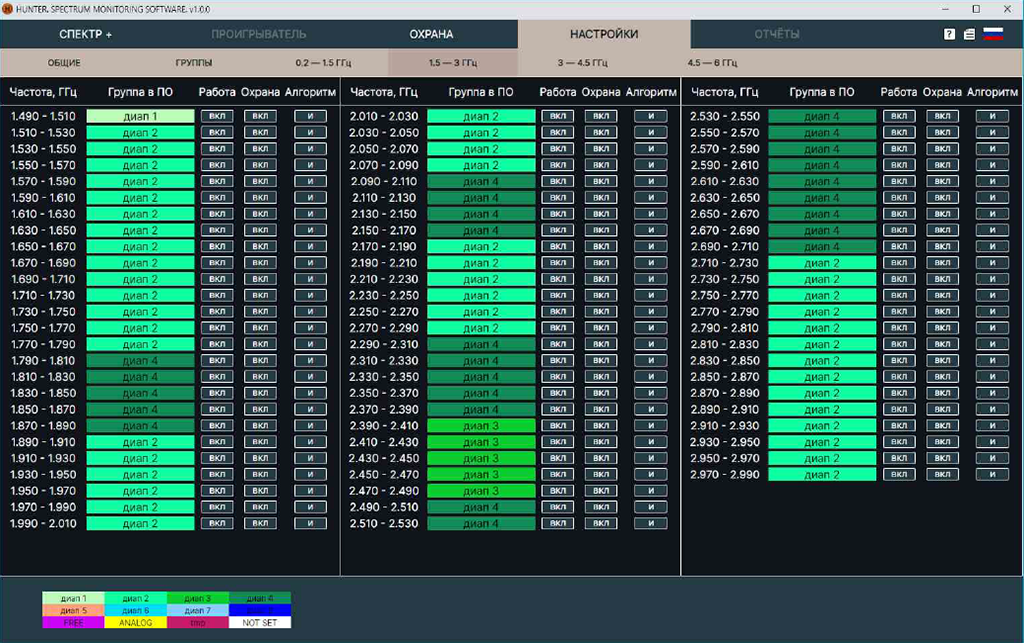
Task: Switch to the ГРУППЫ subtab
Action: [193, 63]
